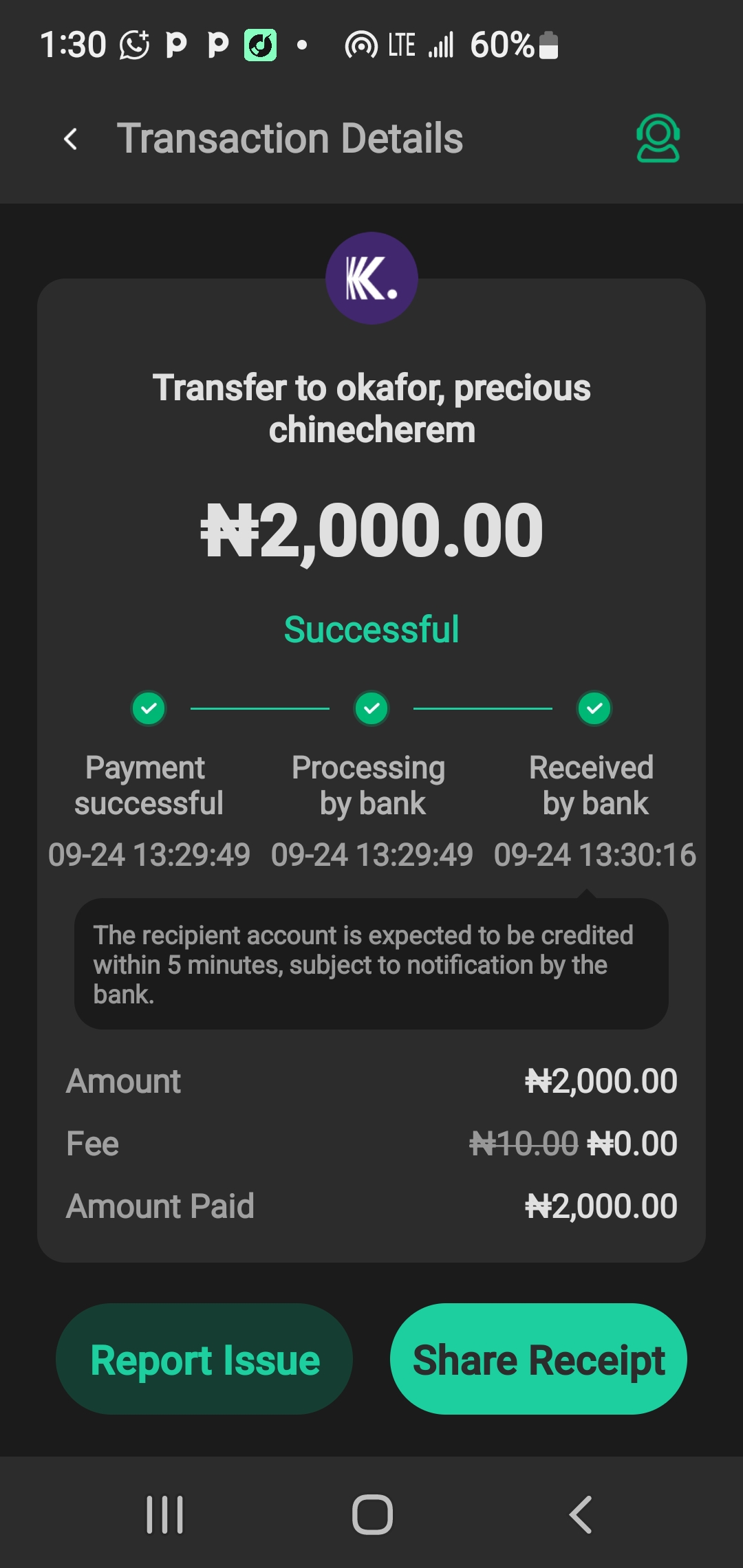
Task: Tap the progress line after Payment successful
Action: tap(260, 708)
